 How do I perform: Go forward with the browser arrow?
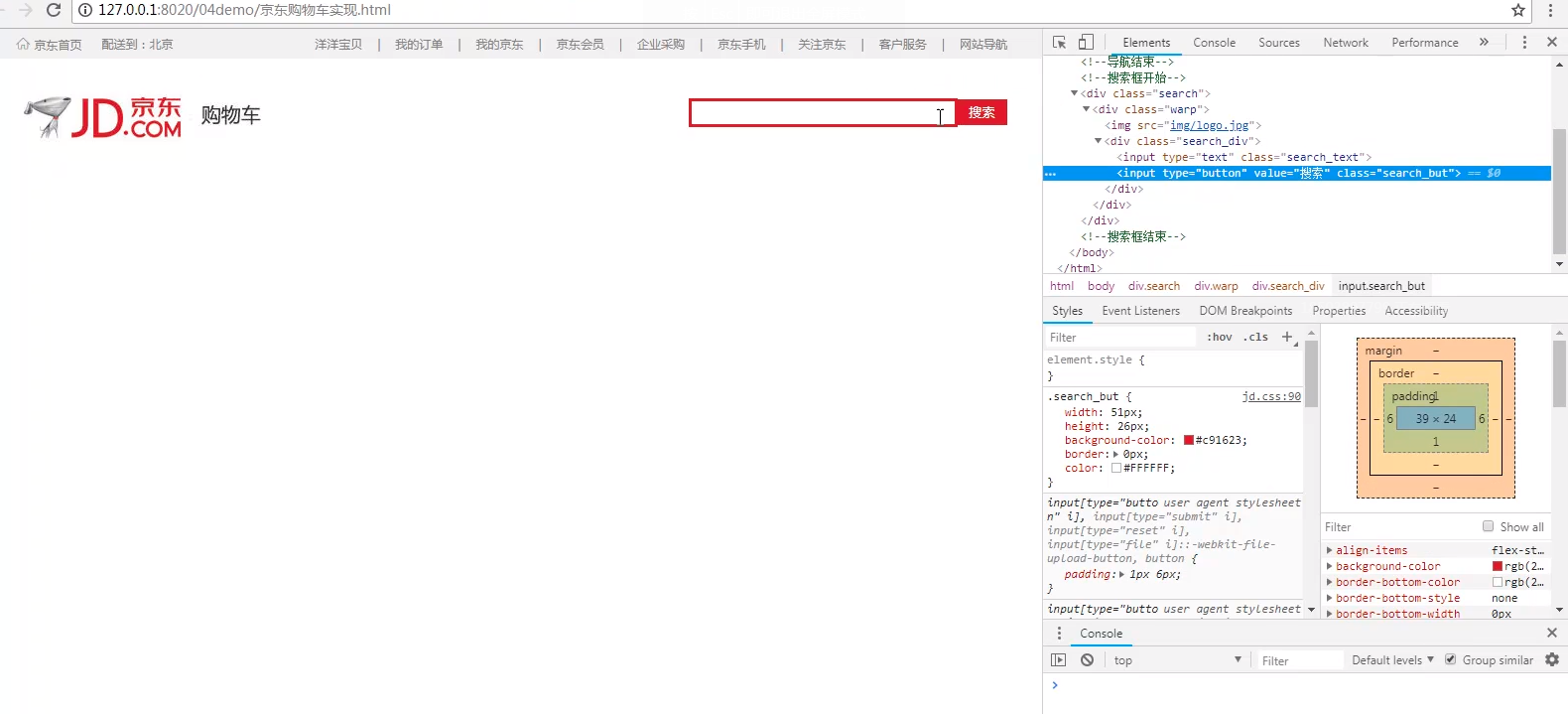coord(25,10)
